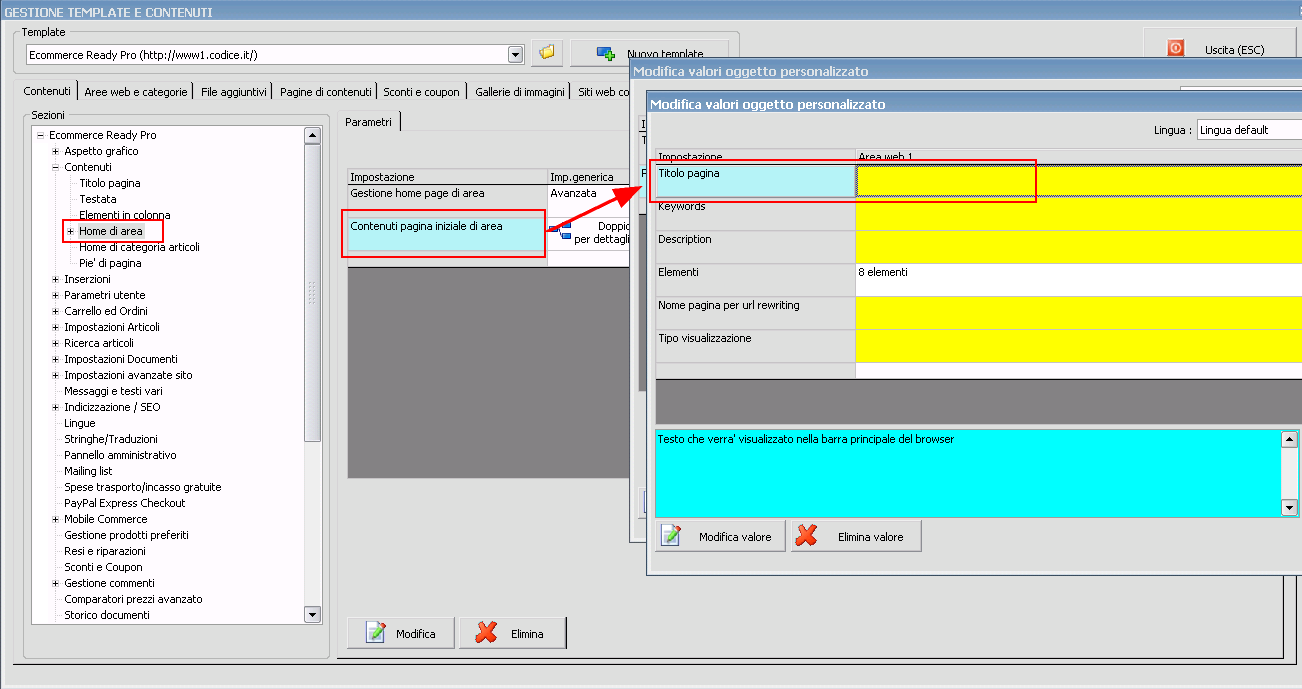Select Titolo pagina in the Sezioni tree

coord(110,183)
